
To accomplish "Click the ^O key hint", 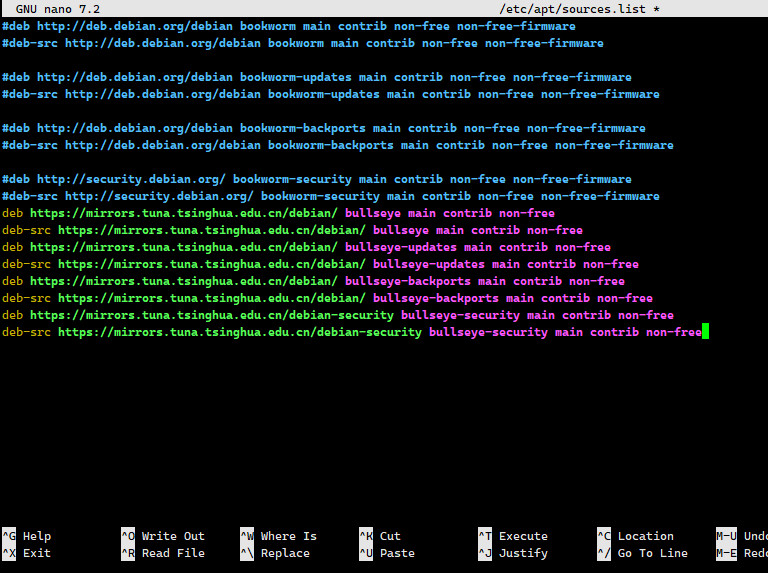I will tap(128, 536).
